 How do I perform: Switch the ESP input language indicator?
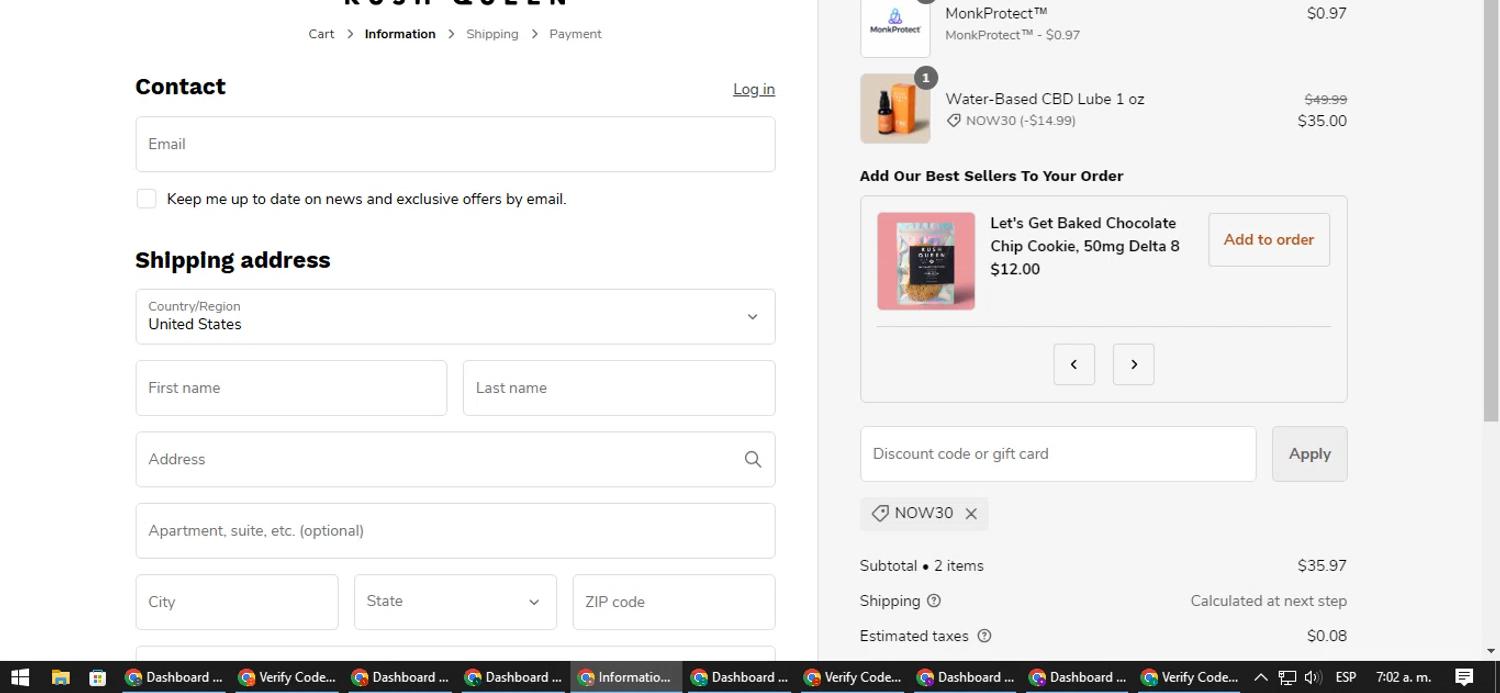tap(1346, 677)
